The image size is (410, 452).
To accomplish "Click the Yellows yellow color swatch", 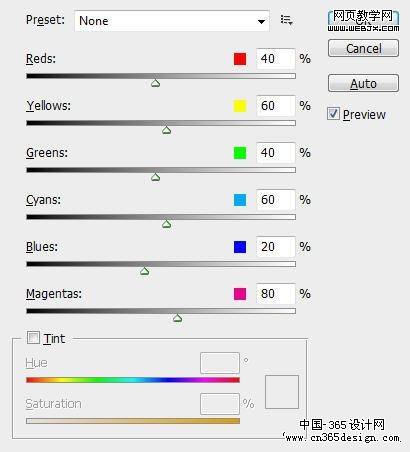I will point(240,106).
